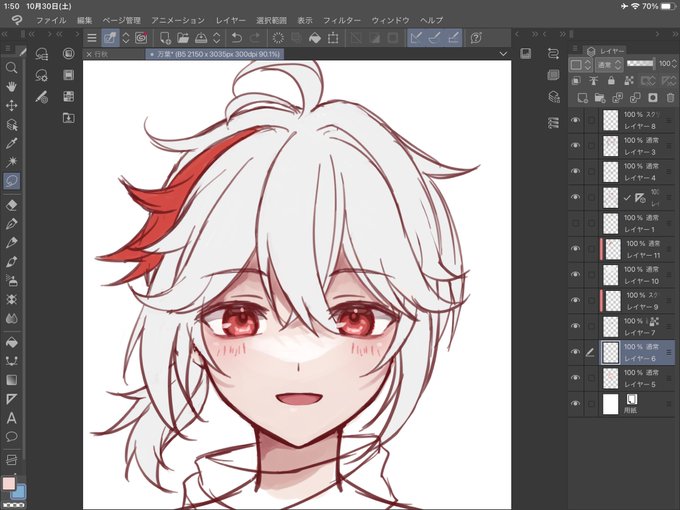Delete layer with trash icon
Screen dimensions: 680x510
[670, 98]
